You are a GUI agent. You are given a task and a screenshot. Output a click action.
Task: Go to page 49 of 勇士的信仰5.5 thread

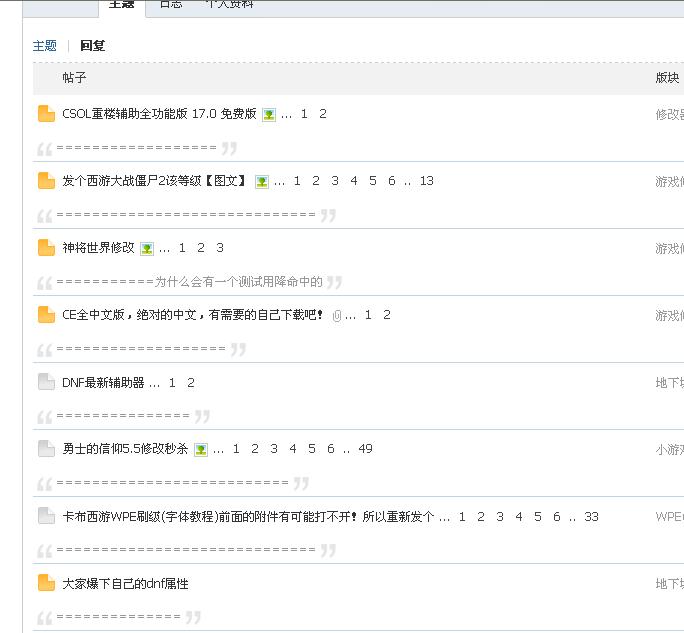tap(366, 448)
